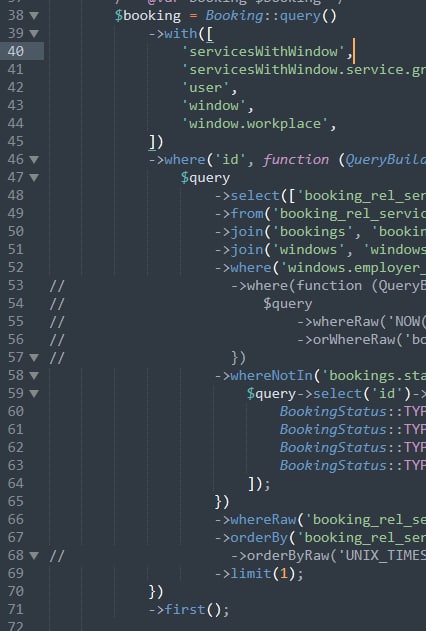Place cursor on the $booking variable
The width and height of the screenshot is (426, 631).
click(148, 16)
